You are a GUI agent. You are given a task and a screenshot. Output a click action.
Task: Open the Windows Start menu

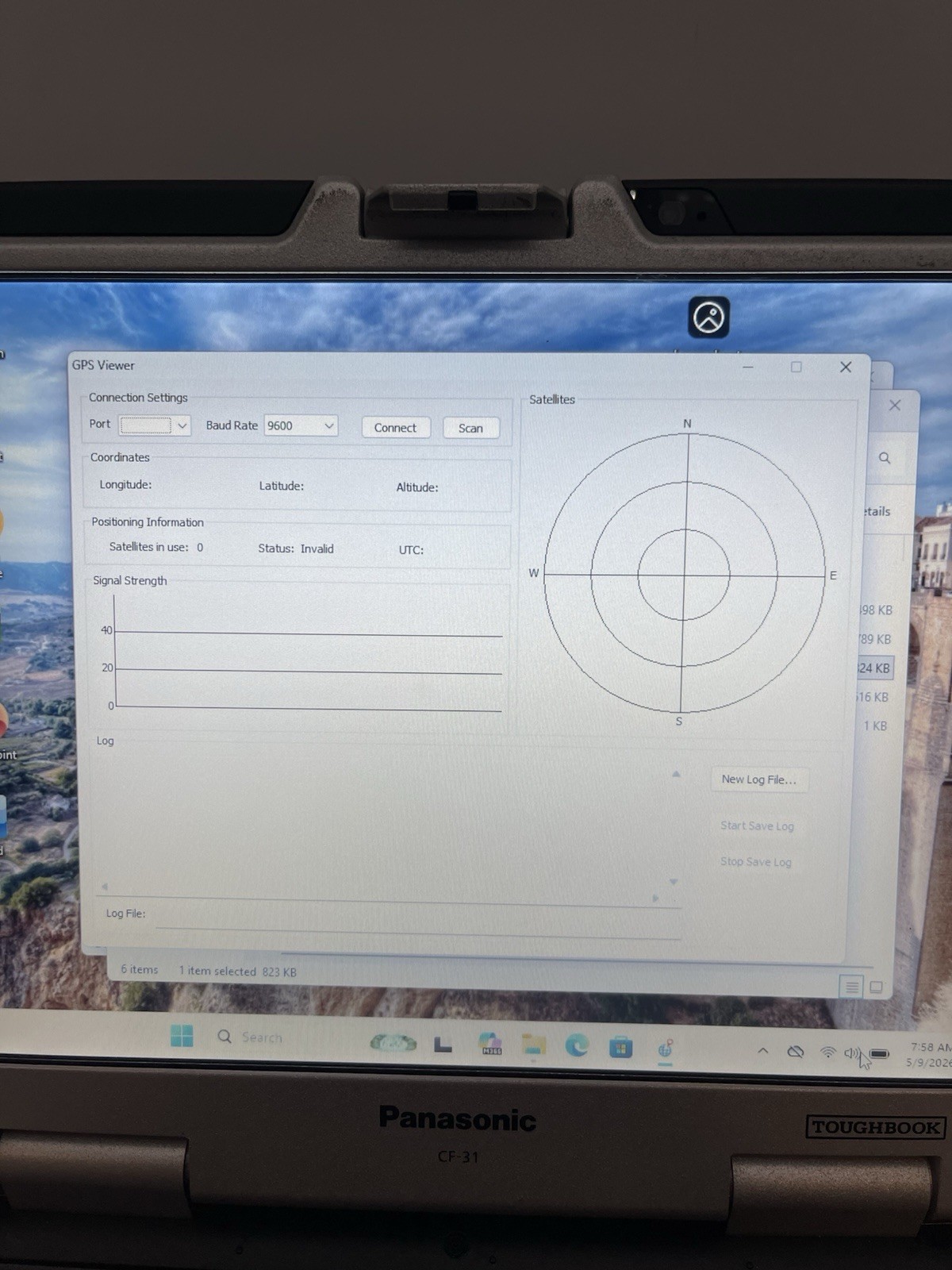pos(182,1035)
